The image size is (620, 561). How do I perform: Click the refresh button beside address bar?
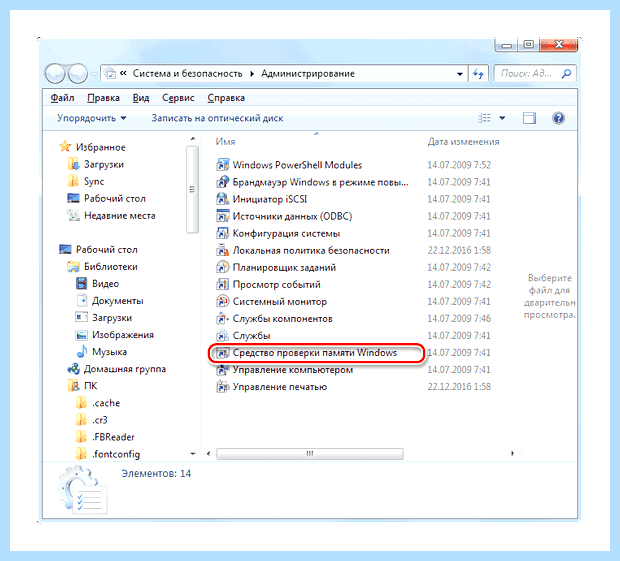click(x=478, y=74)
